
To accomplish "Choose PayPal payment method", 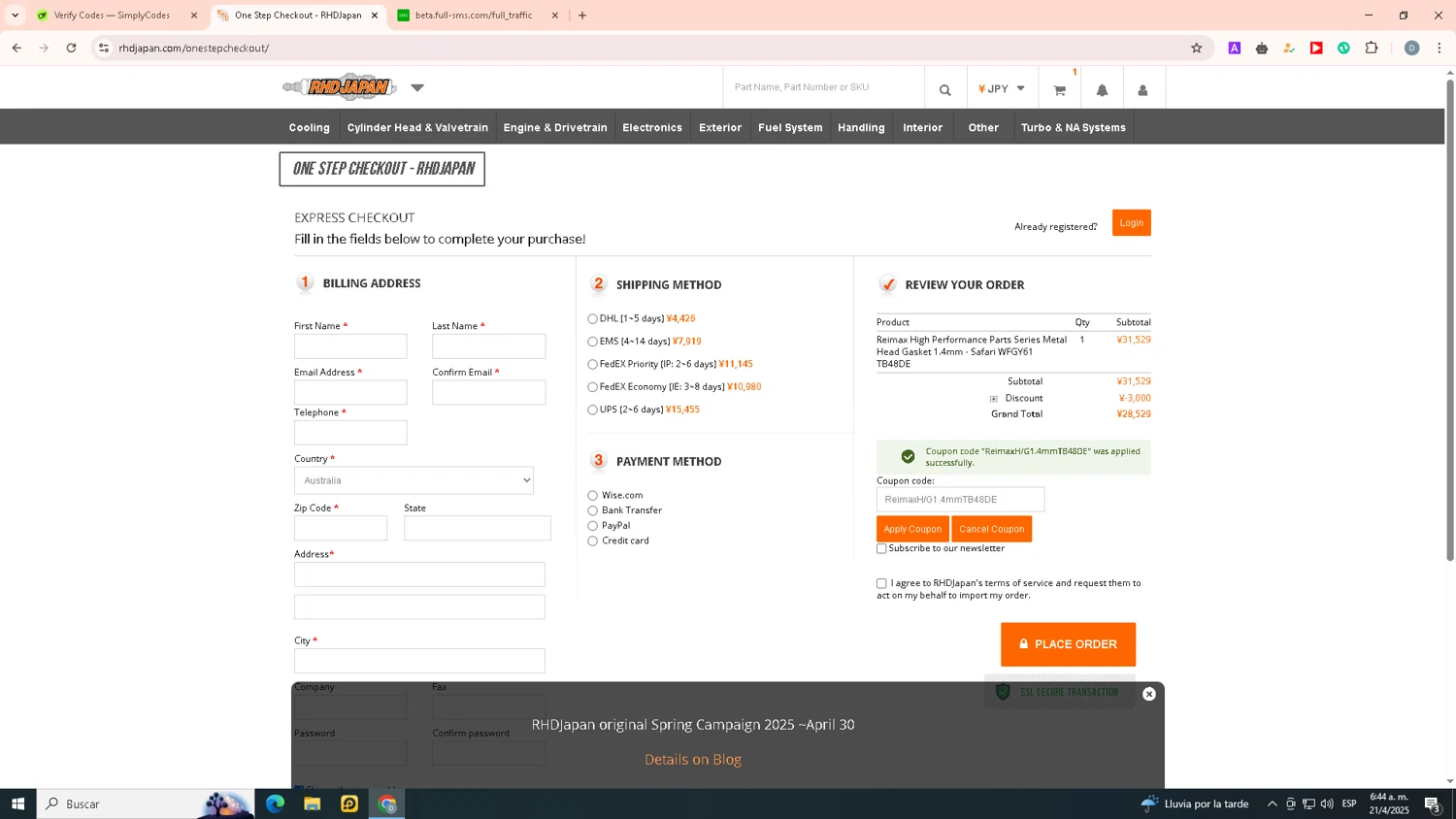I will (592, 526).
